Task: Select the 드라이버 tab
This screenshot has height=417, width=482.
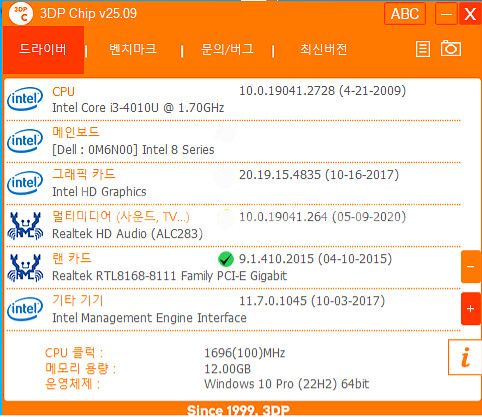Action: point(43,50)
